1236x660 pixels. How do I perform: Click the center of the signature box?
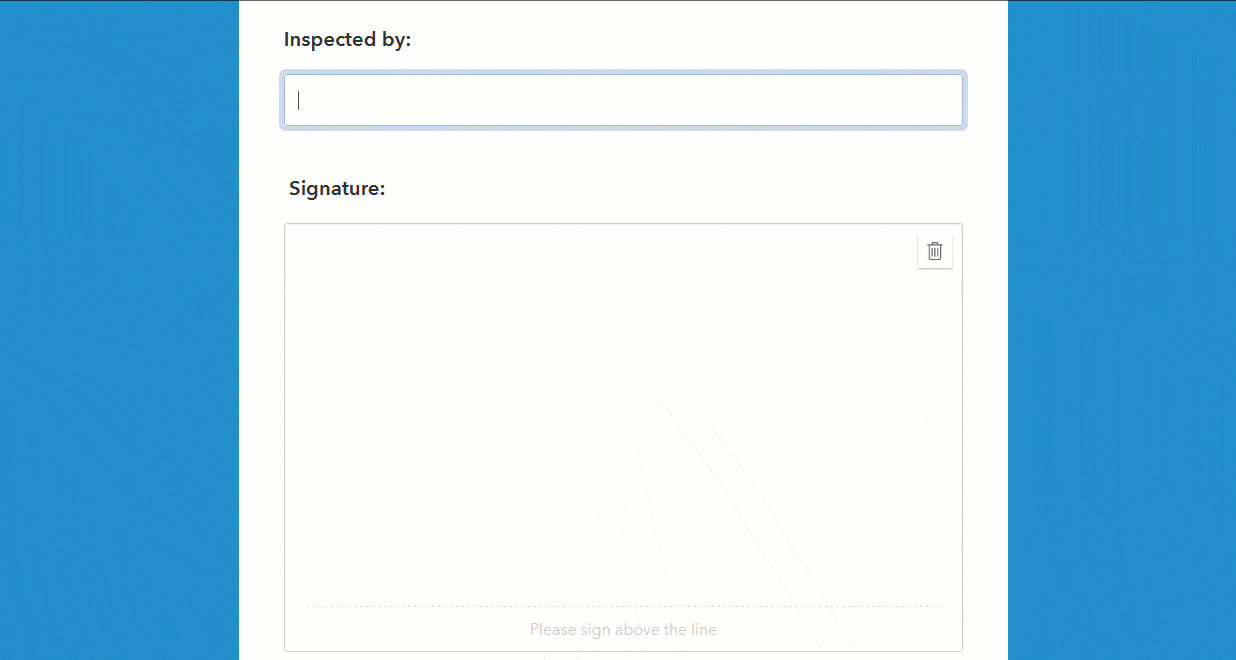[x=623, y=437]
